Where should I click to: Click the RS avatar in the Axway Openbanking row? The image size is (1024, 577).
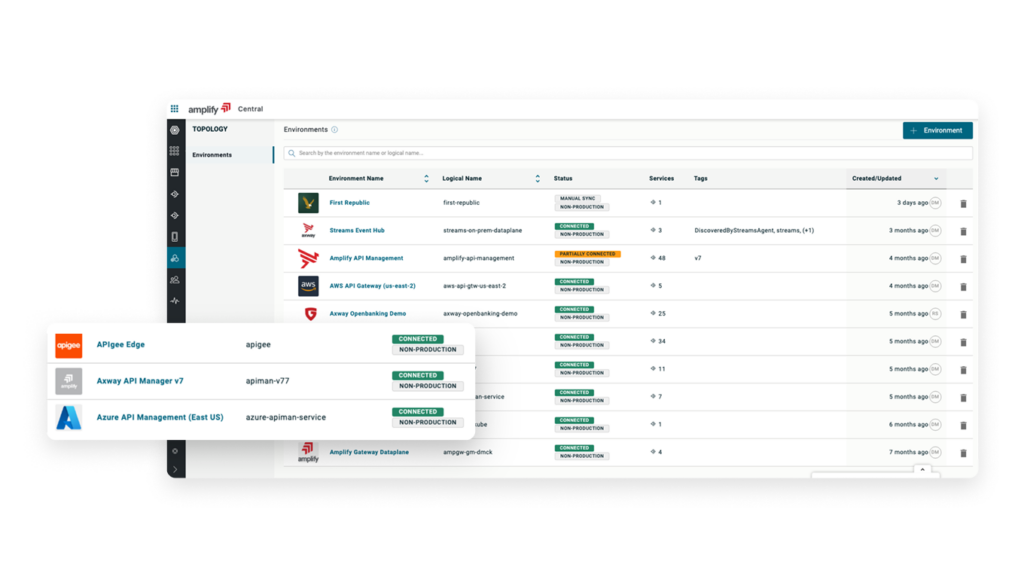[x=935, y=314]
